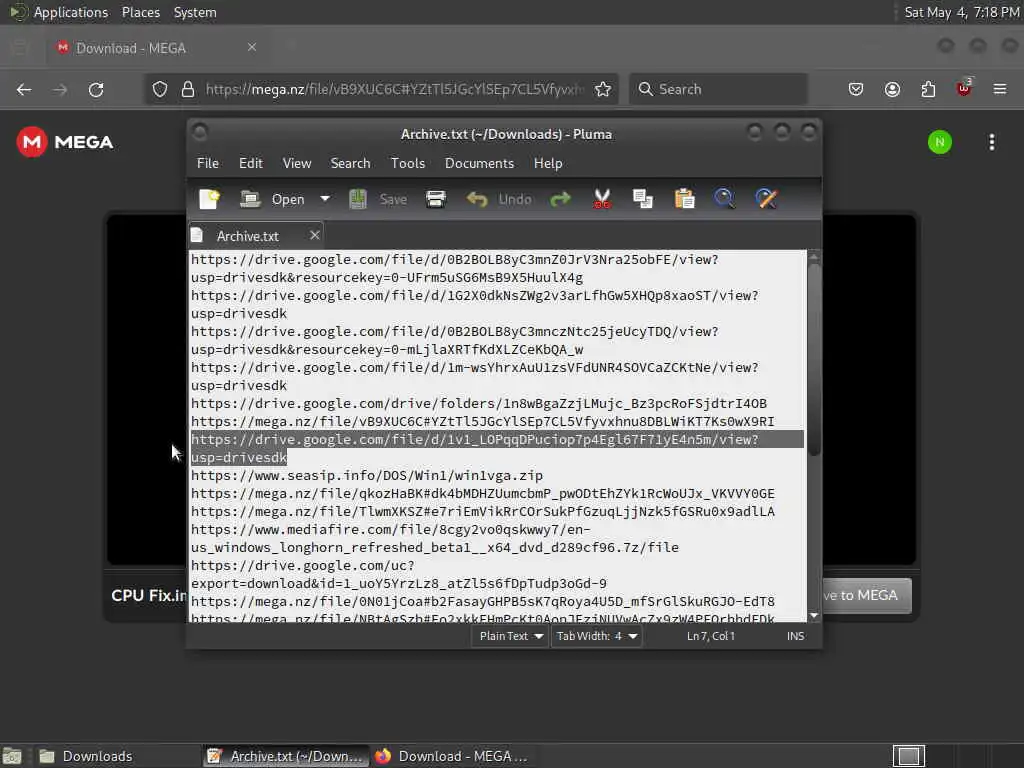Click the padlock site info icon
Screen dimensions: 1024x768
[188, 89]
